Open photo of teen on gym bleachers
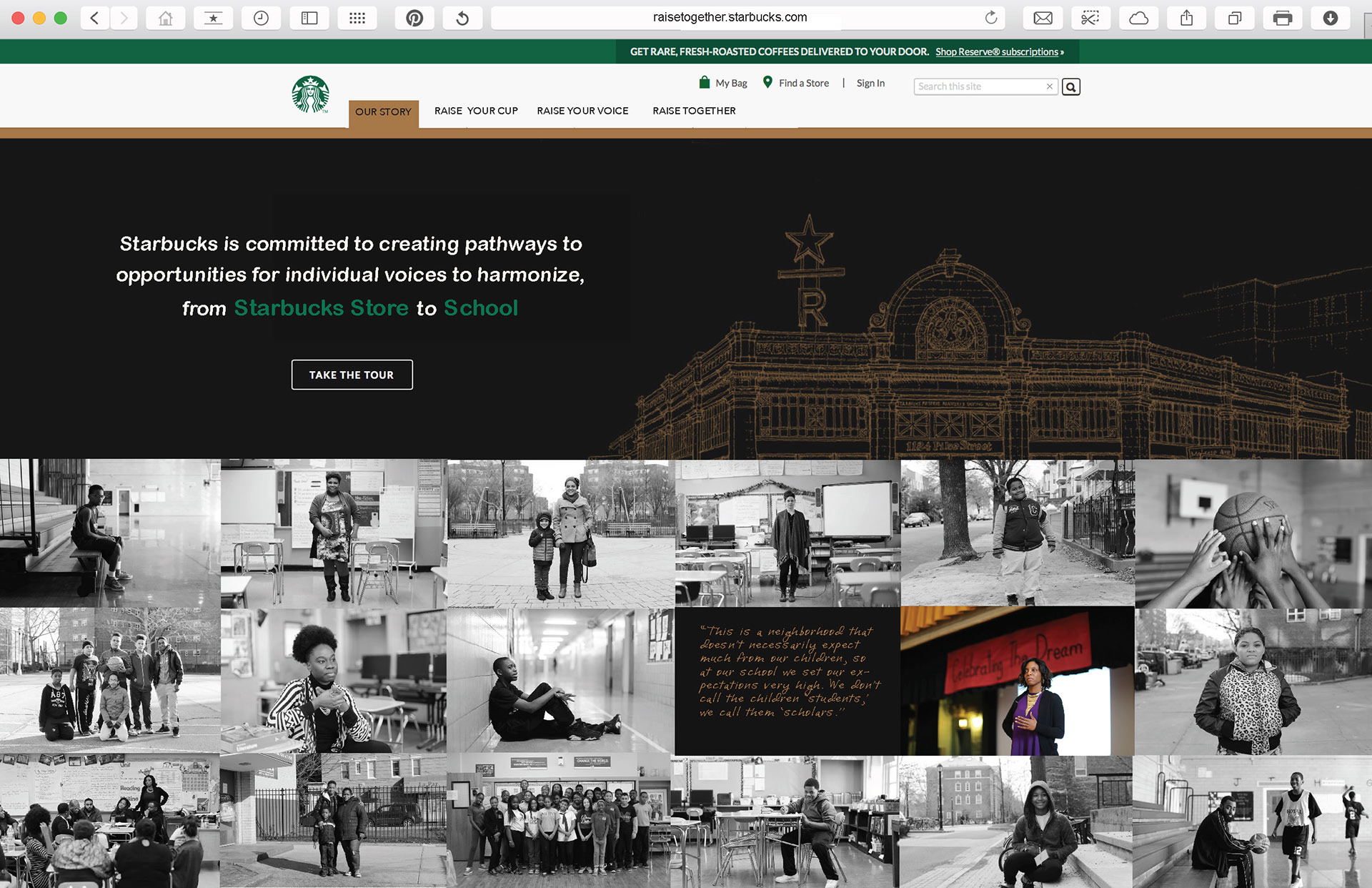 pyautogui.click(x=110, y=533)
